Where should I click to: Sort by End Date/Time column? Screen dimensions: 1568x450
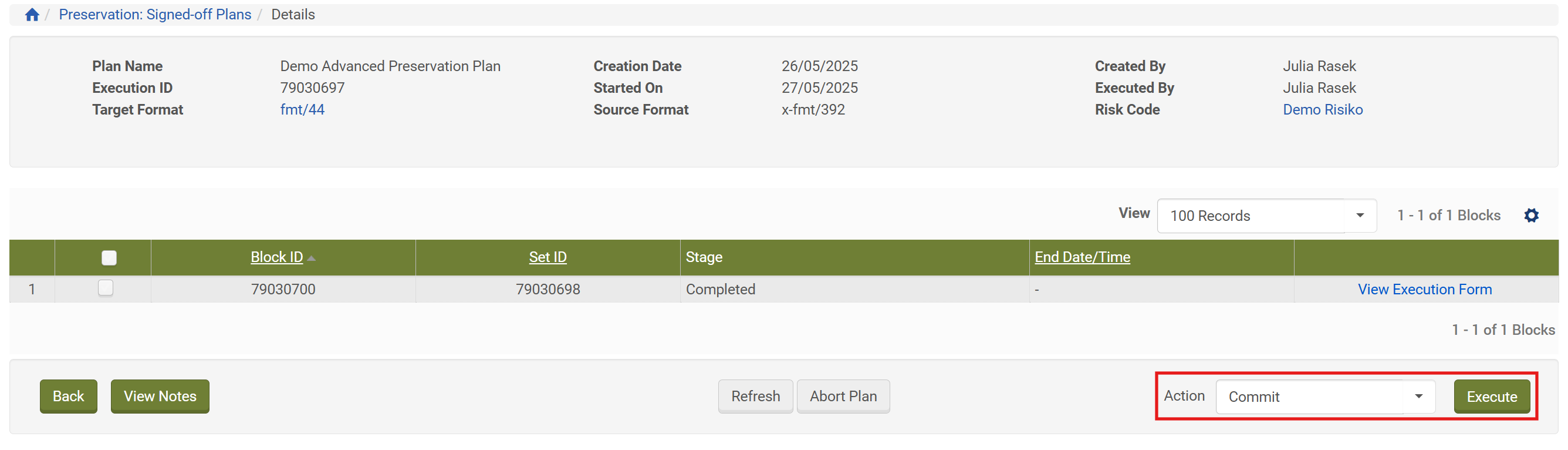1082,257
